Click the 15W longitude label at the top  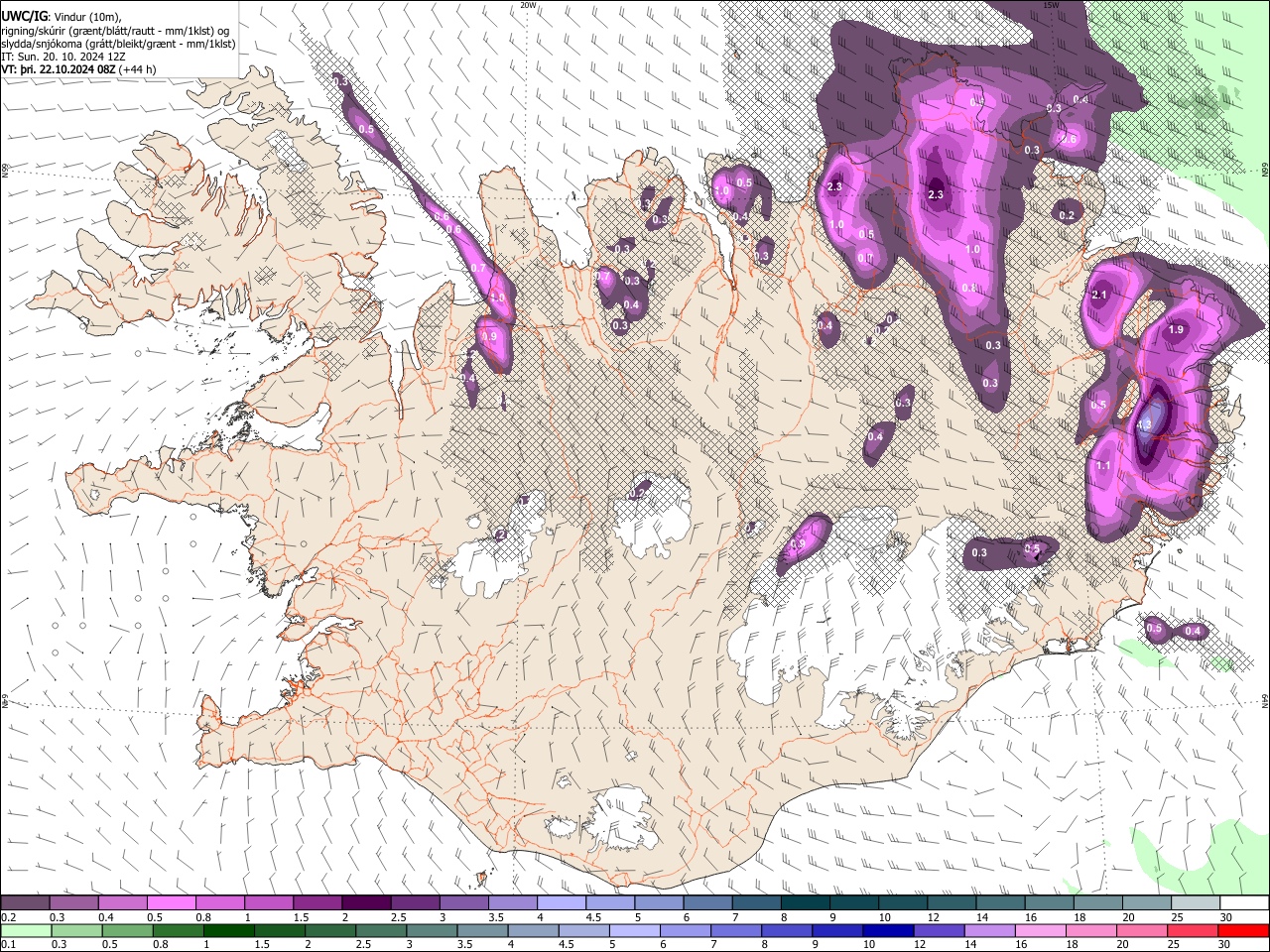(x=1052, y=5)
